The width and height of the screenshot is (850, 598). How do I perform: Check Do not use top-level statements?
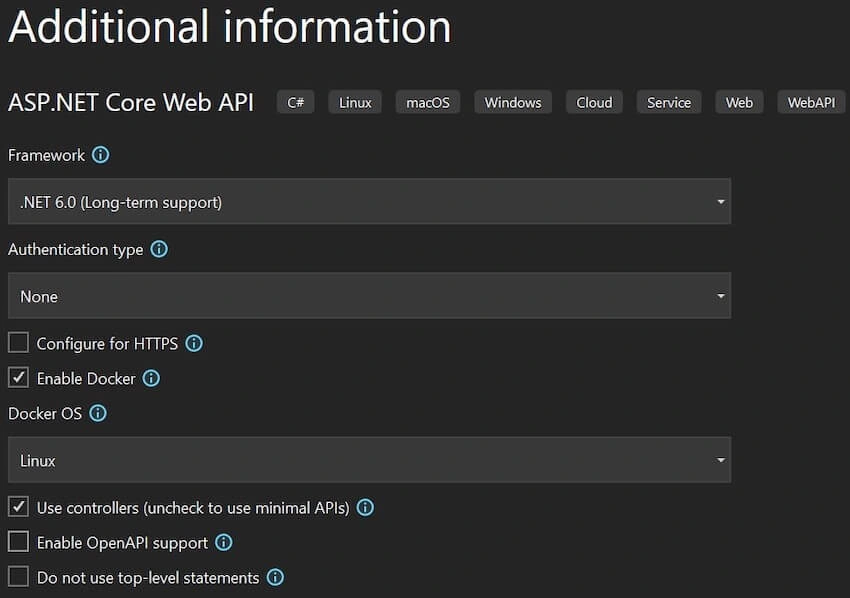18,577
